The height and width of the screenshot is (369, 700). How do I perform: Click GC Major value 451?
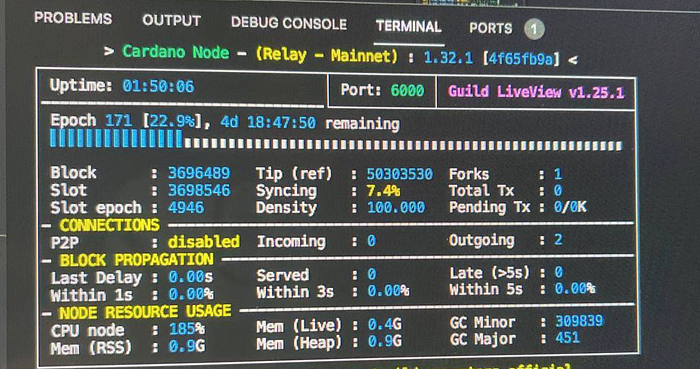[x=567, y=337]
